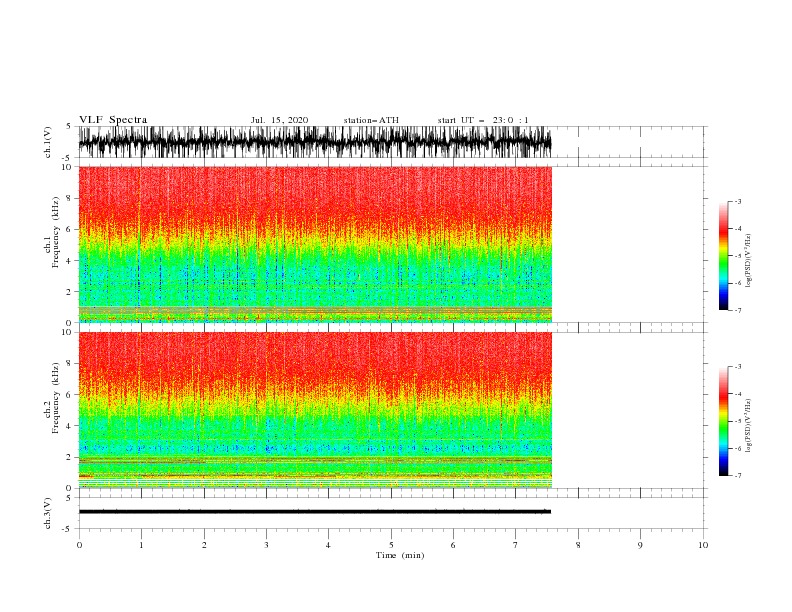Select lower color bar "log(PSD)(V²/Hz)" label
The image size is (792, 612).
point(748,426)
